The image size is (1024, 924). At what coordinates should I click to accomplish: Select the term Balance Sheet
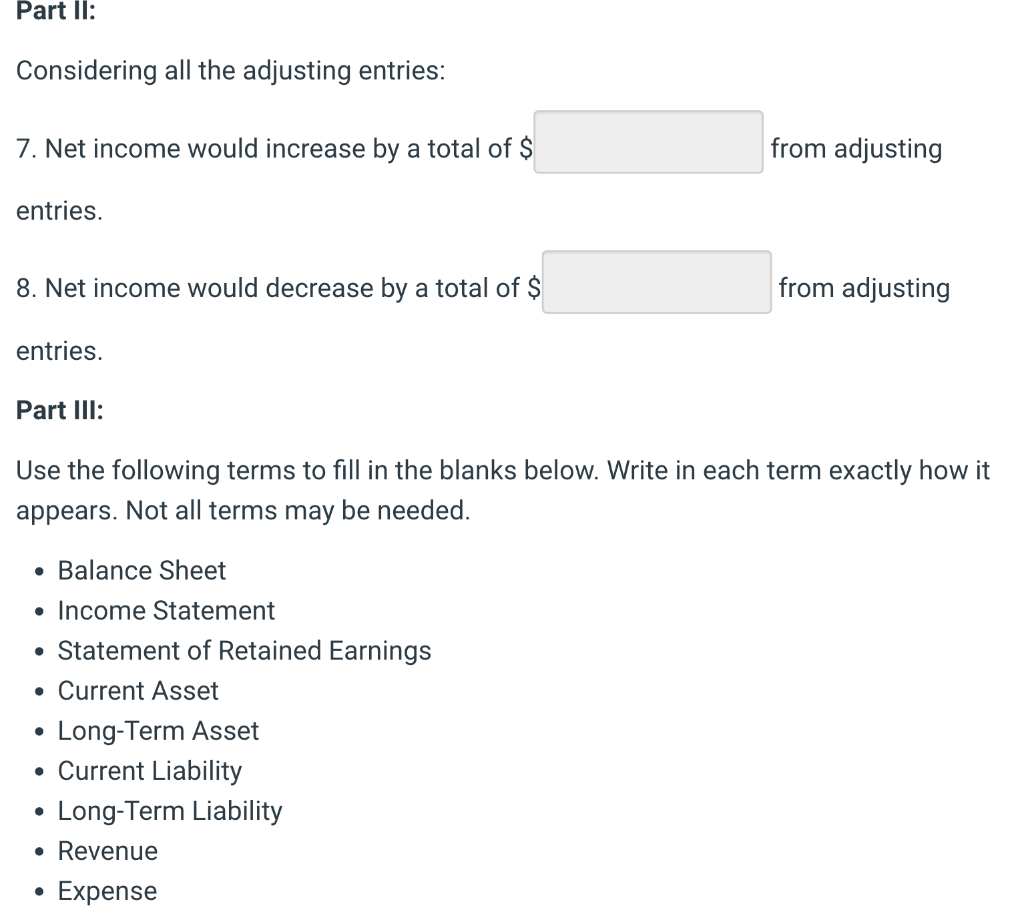[x=141, y=570]
